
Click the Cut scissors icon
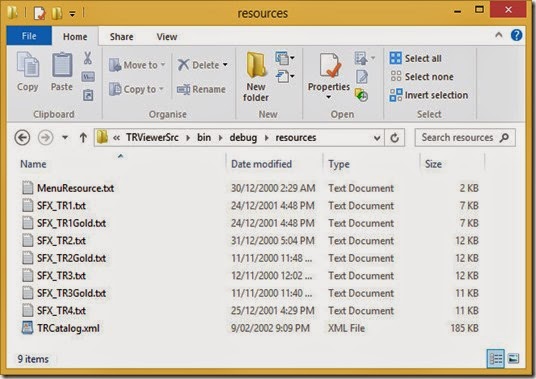click(88, 58)
